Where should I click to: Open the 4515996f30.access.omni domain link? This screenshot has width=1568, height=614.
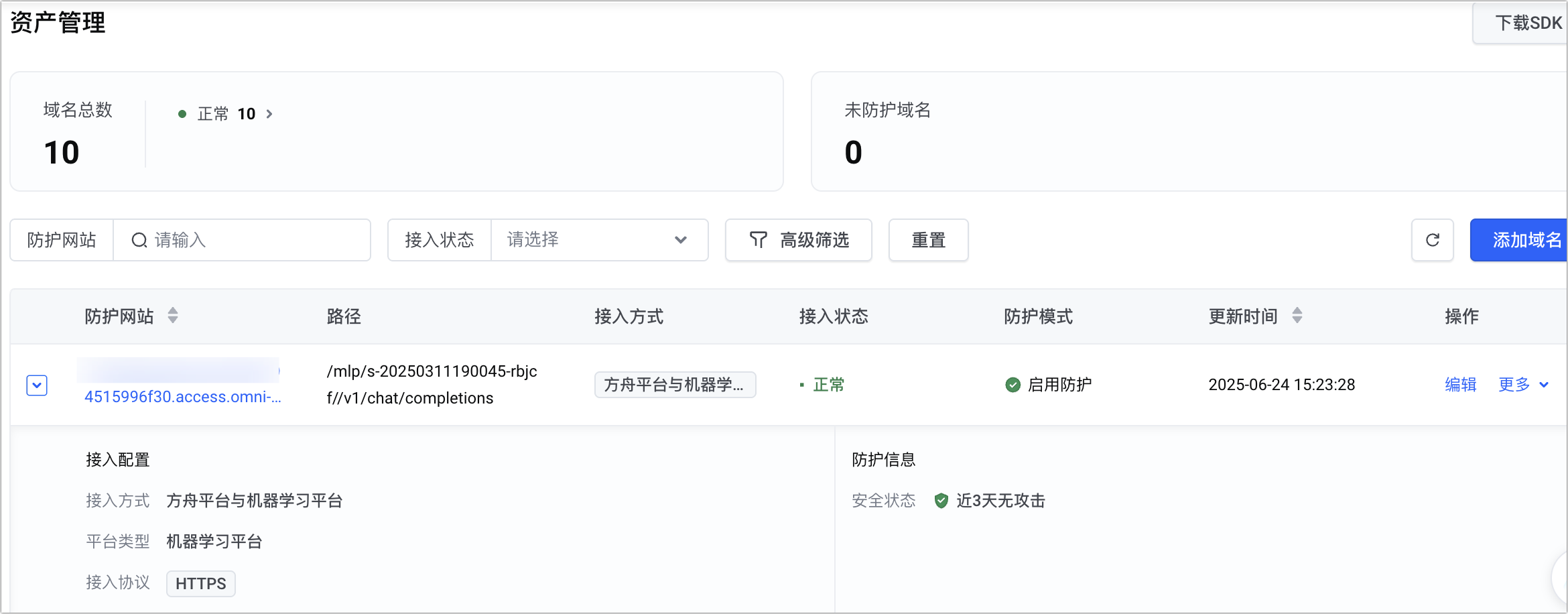[x=182, y=397]
